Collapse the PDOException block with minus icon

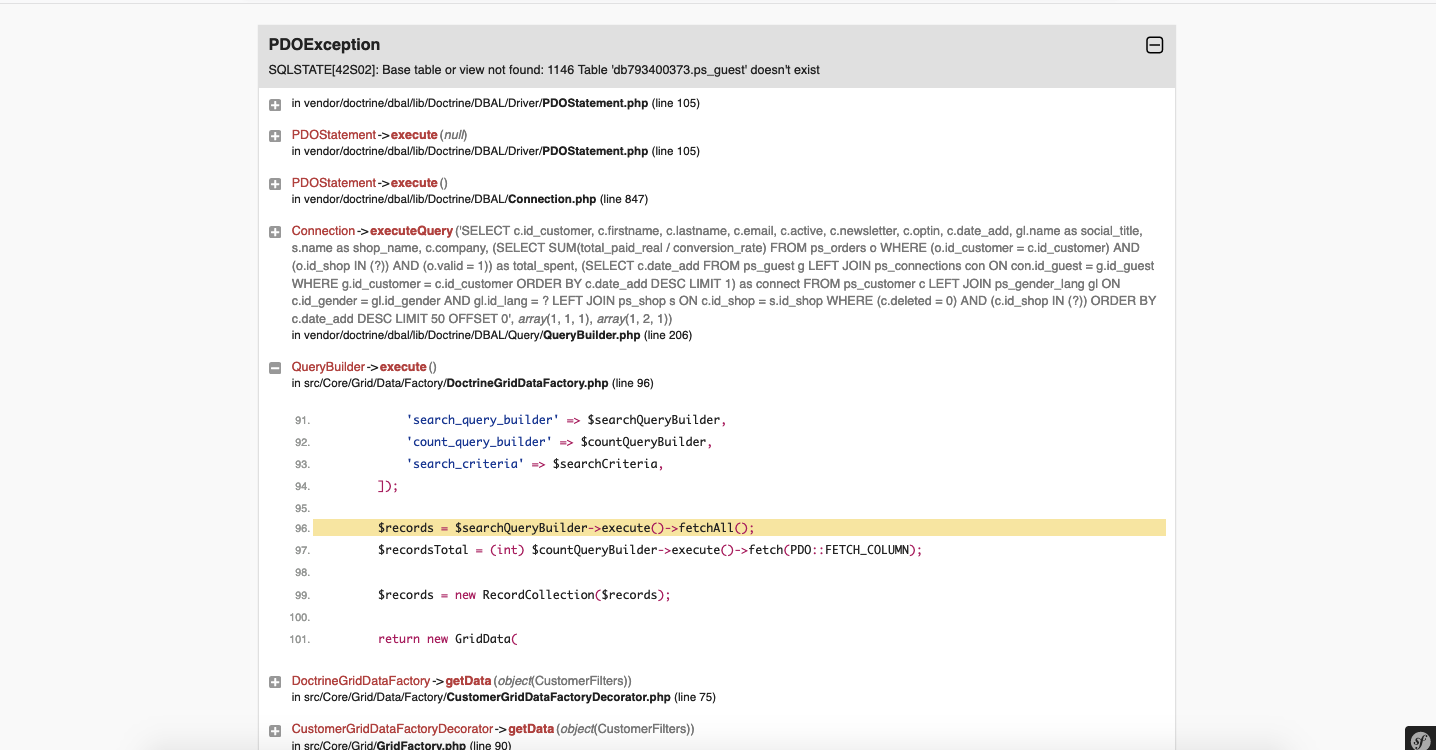[x=1154, y=45]
